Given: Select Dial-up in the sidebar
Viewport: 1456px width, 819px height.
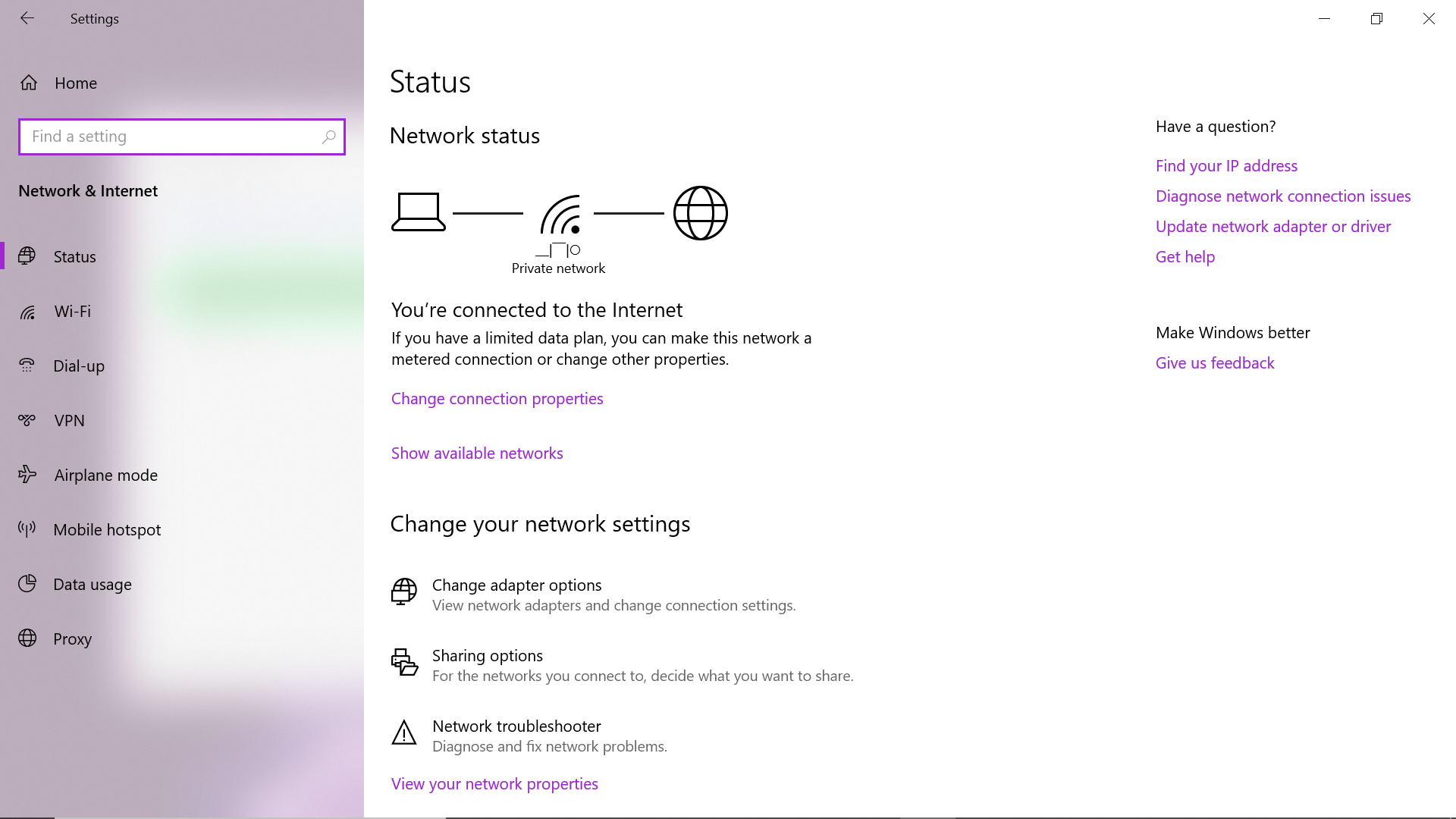Looking at the screenshot, I should (x=79, y=366).
